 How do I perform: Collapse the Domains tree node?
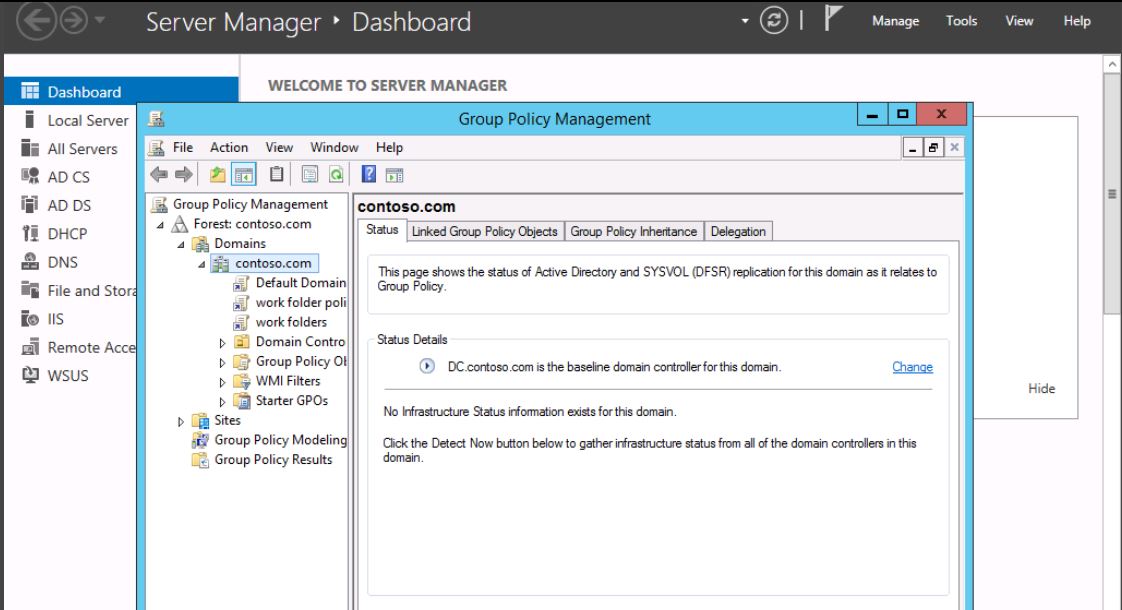point(180,244)
